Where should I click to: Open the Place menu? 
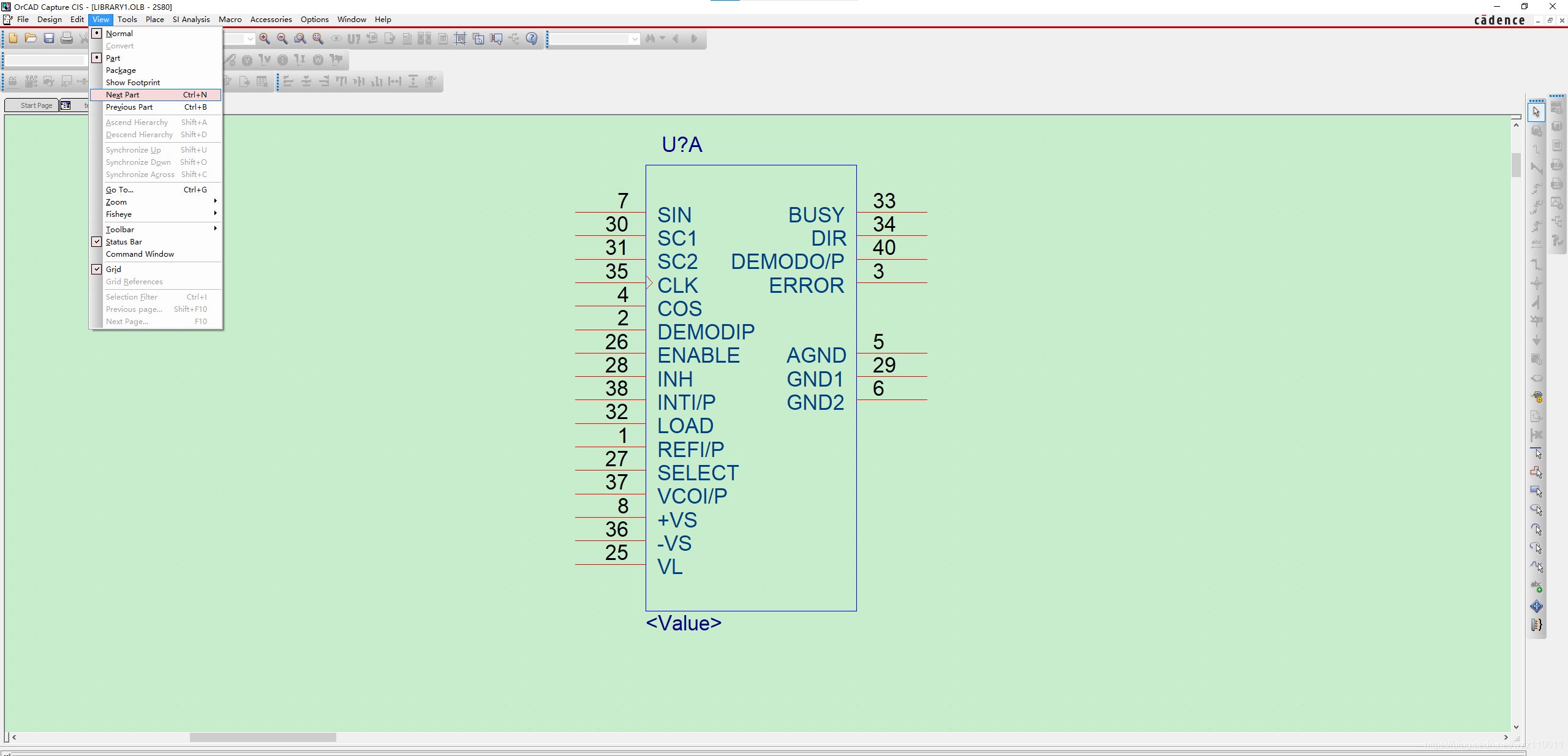154,20
